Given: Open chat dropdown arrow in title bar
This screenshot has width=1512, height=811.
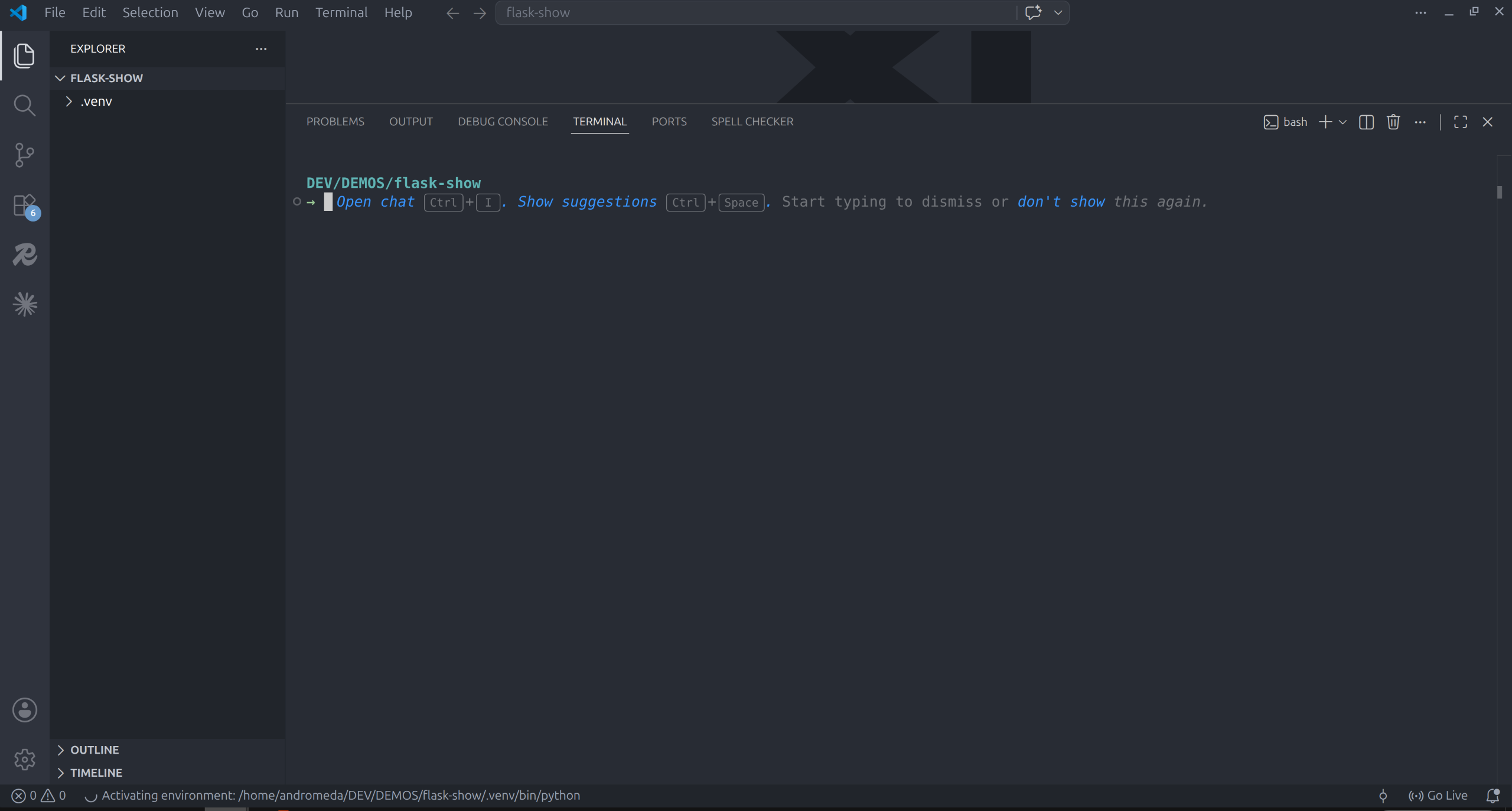Looking at the screenshot, I should pyautogui.click(x=1058, y=12).
